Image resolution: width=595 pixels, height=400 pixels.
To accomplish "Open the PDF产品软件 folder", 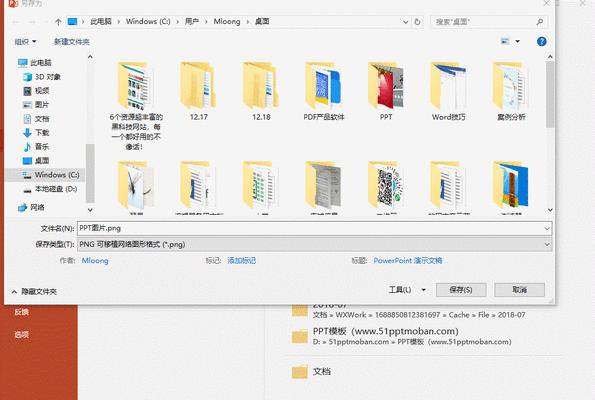I will click(x=323, y=91).
